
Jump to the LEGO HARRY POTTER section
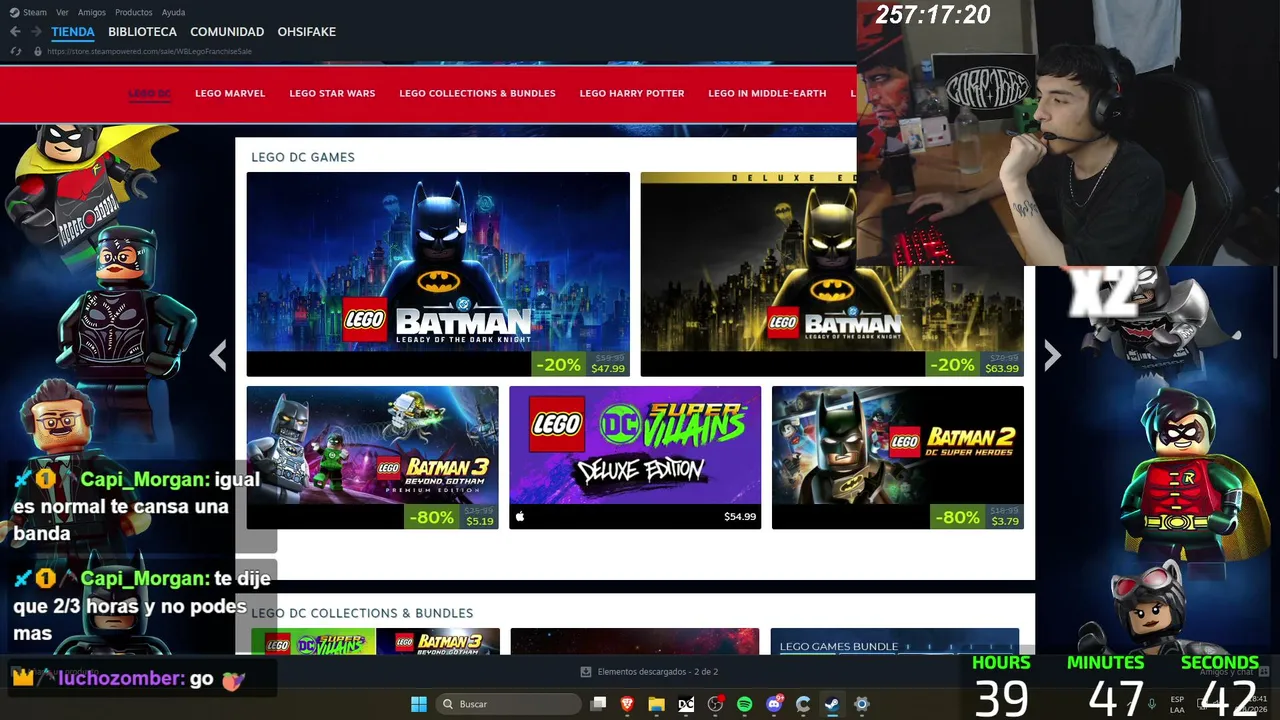632,93
